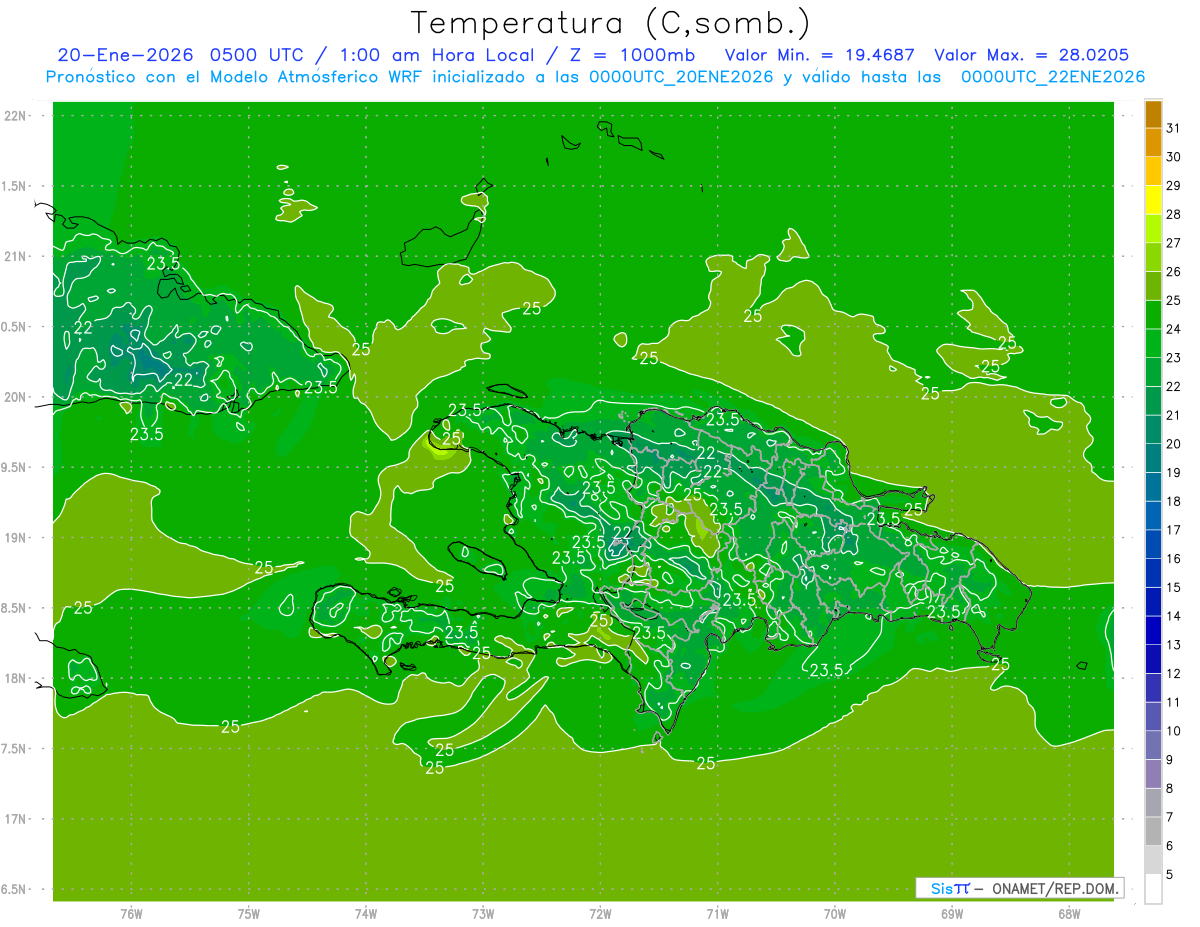Viewport: 1200px width, 927px height.
Task: Click the colorbar label "19"
Action: [x=1173, y=473]
